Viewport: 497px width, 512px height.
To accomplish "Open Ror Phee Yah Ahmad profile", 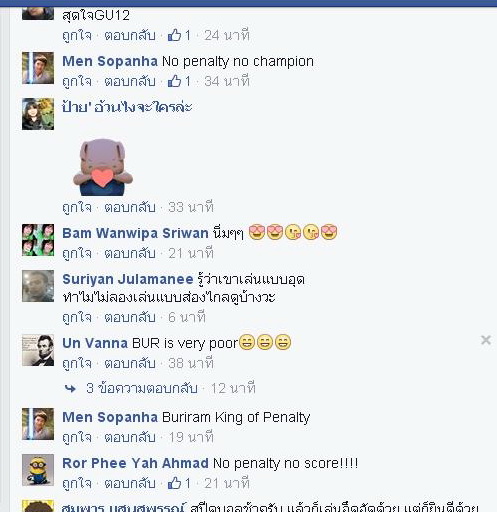I will pos(135,463).
